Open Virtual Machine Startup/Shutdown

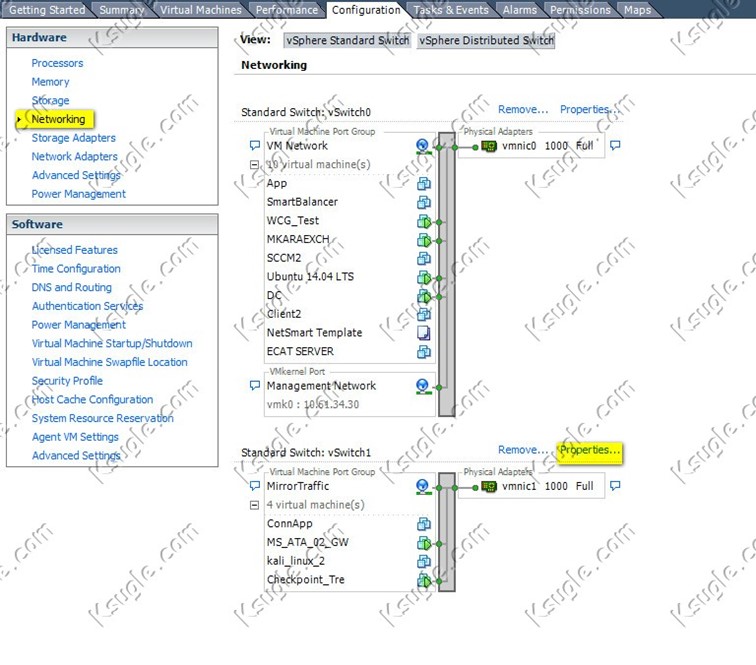(x=112, y=343)
